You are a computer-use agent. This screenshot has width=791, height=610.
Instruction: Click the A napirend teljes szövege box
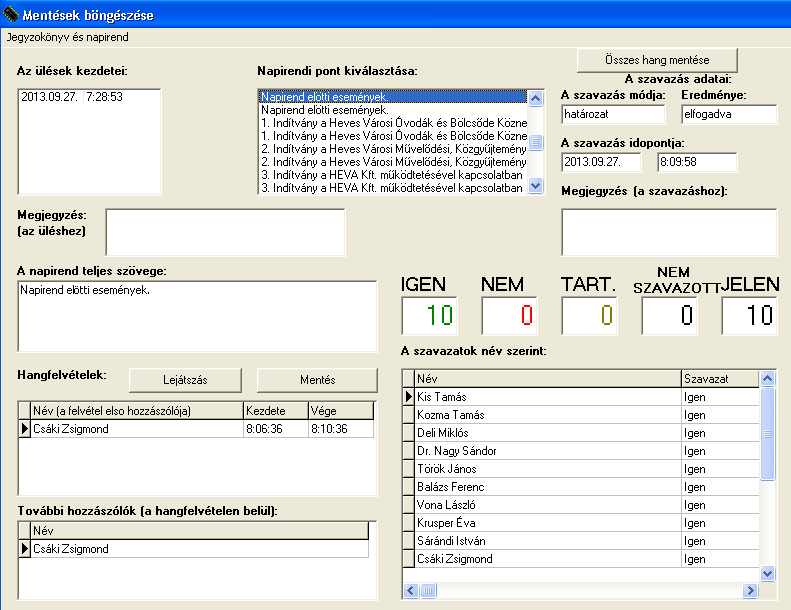click(197, 316)
